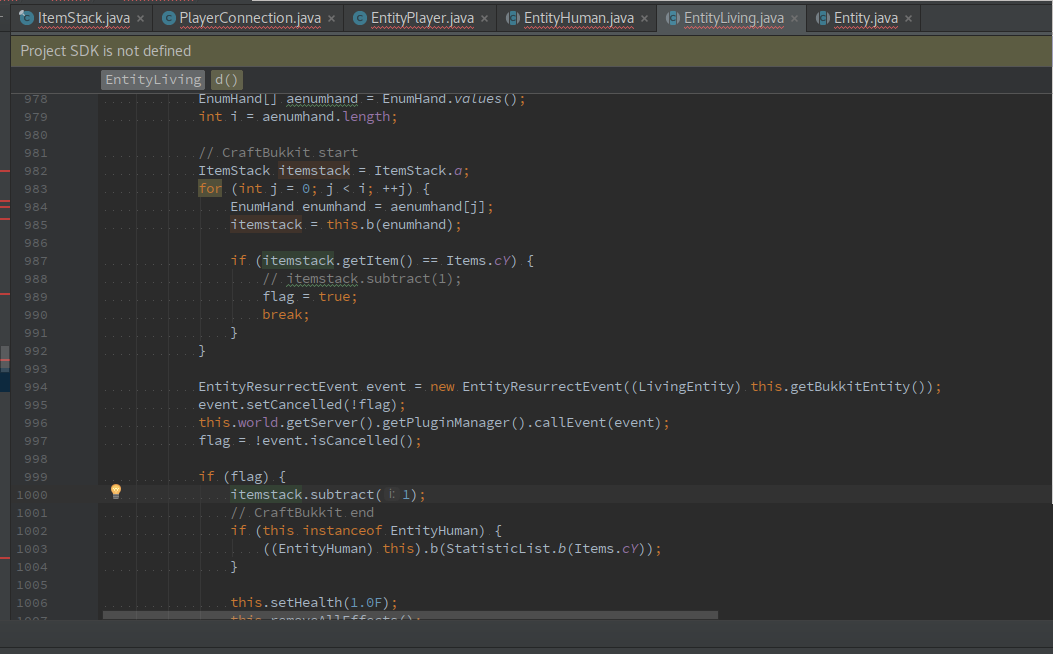The height and width of the screenshot is (654, 1053).
Task: Click the EntityLiving.java class file icon
Action: coord(672,18)
